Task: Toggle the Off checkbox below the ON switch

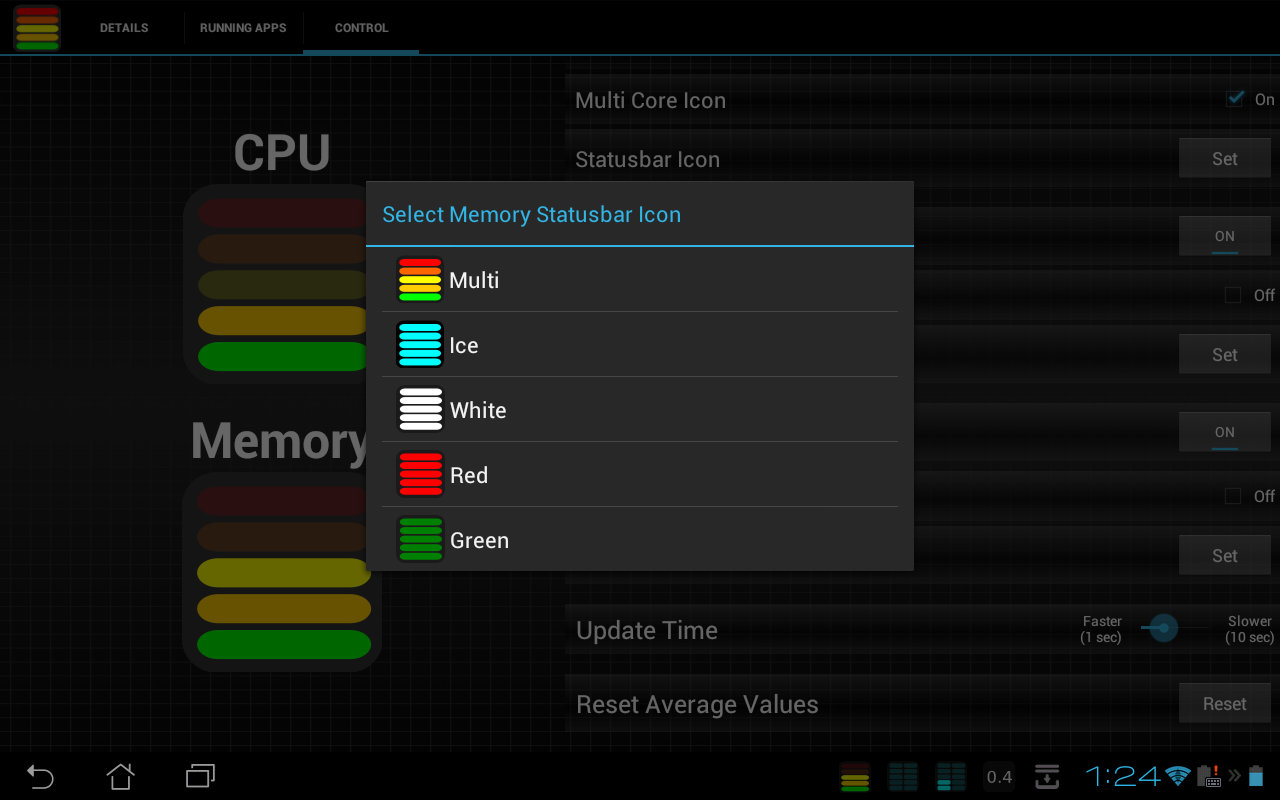Action: pos(1232,295)
